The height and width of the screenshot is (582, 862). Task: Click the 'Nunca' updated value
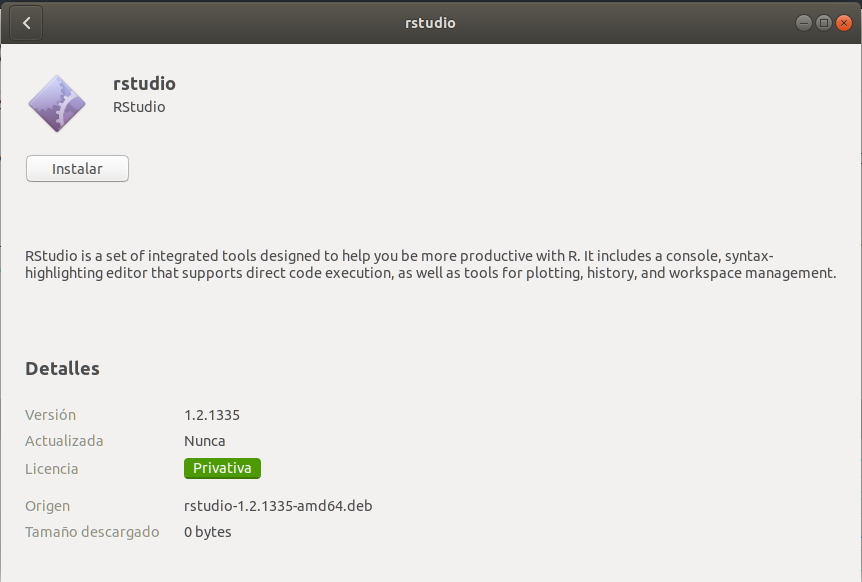pos(205,441)
